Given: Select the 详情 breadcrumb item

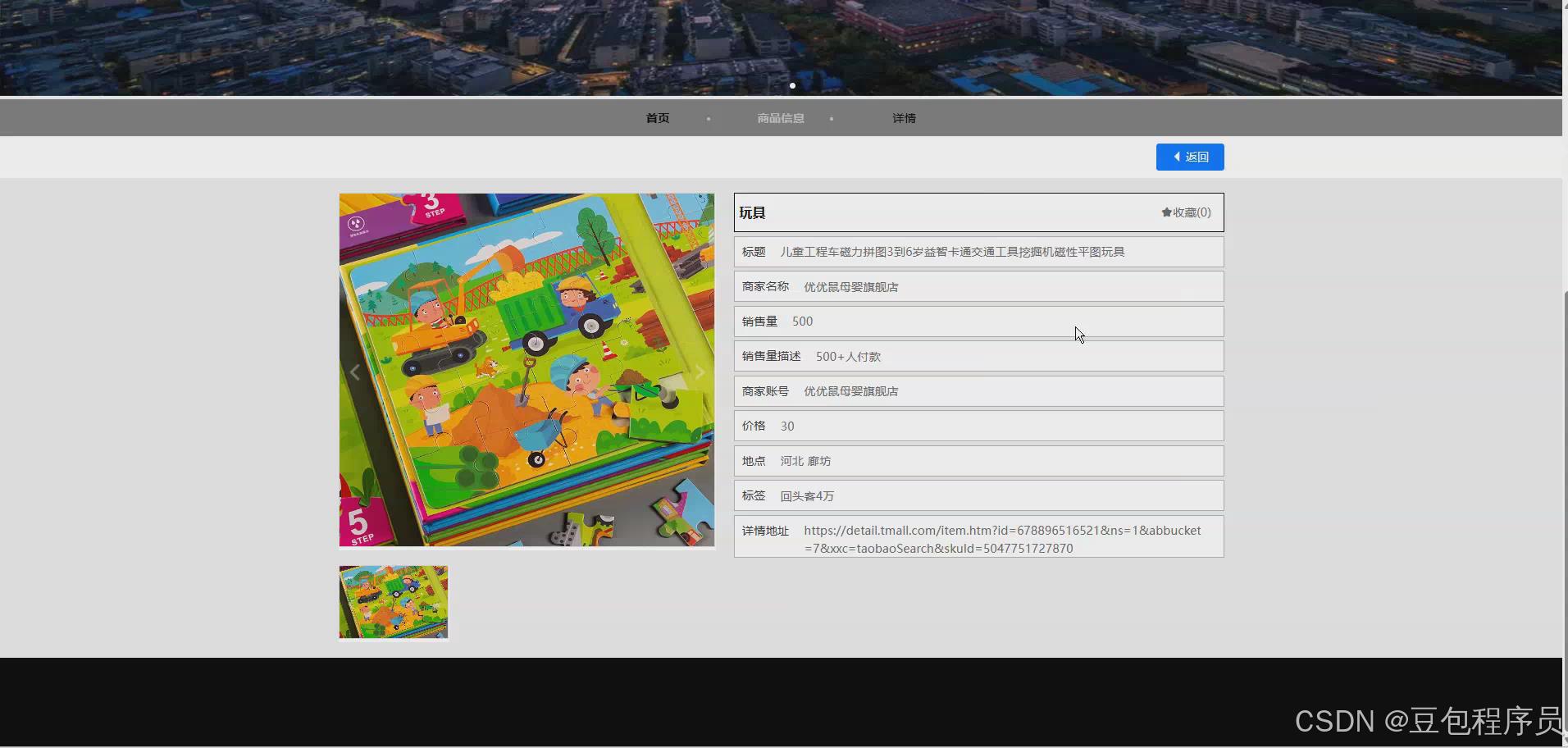Looking at the screenshot, I should 904,118.
